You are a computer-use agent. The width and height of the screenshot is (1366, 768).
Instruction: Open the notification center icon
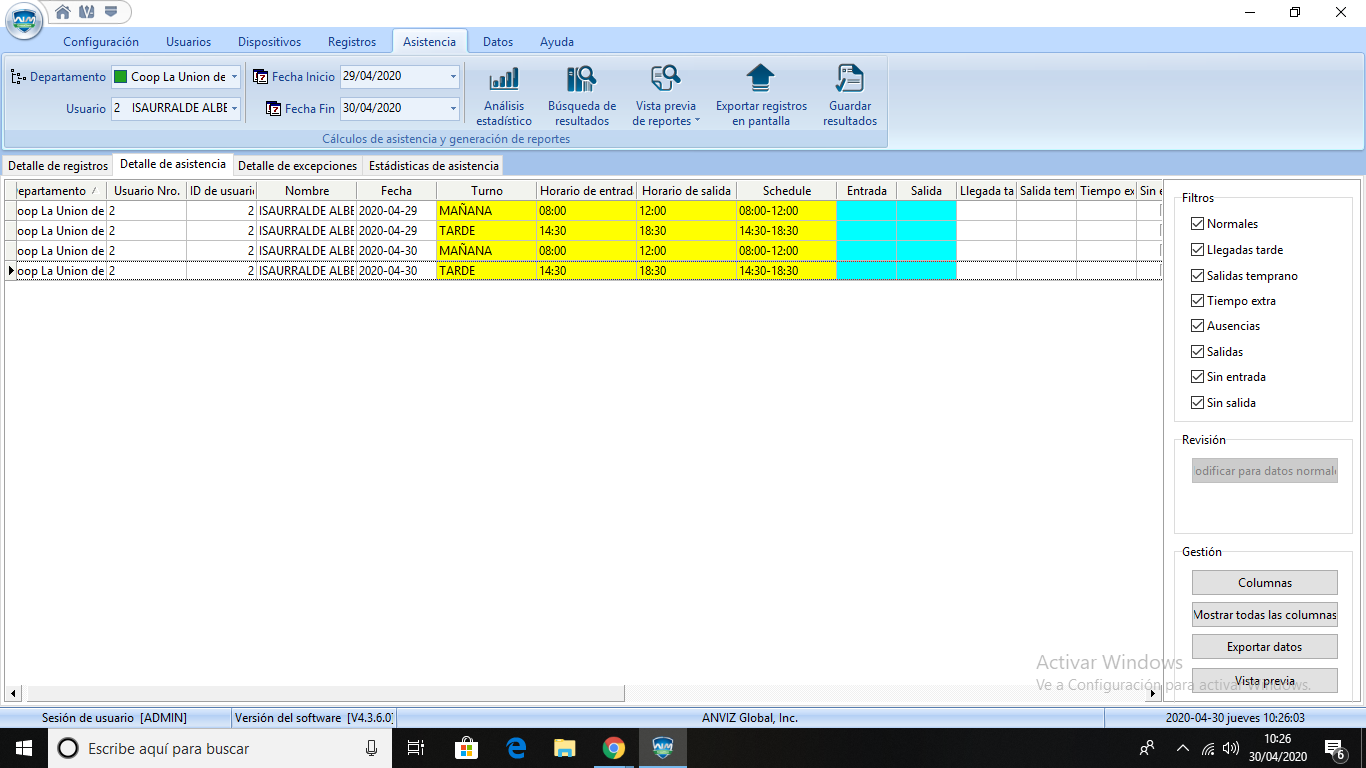point(1334,748)
